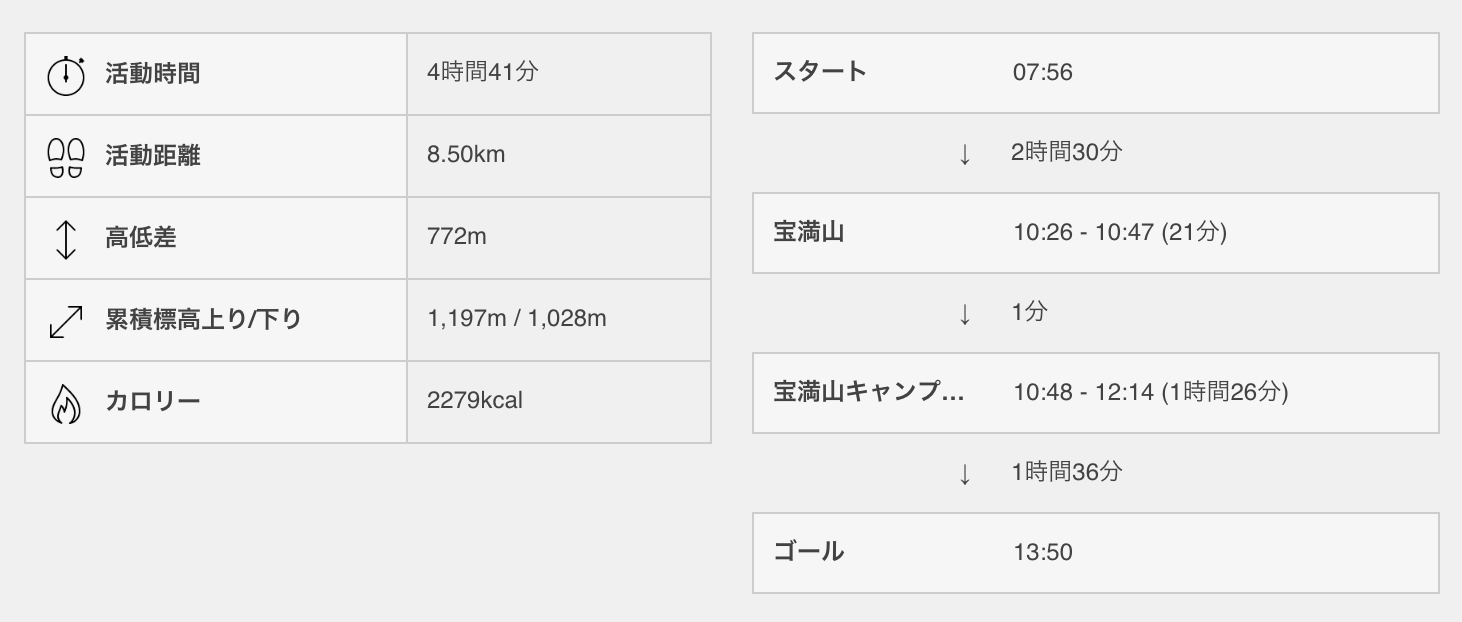Screen dimensions: 1462x622
Task: Select the スタート row at 07:56
Action: coord(1096,73)
